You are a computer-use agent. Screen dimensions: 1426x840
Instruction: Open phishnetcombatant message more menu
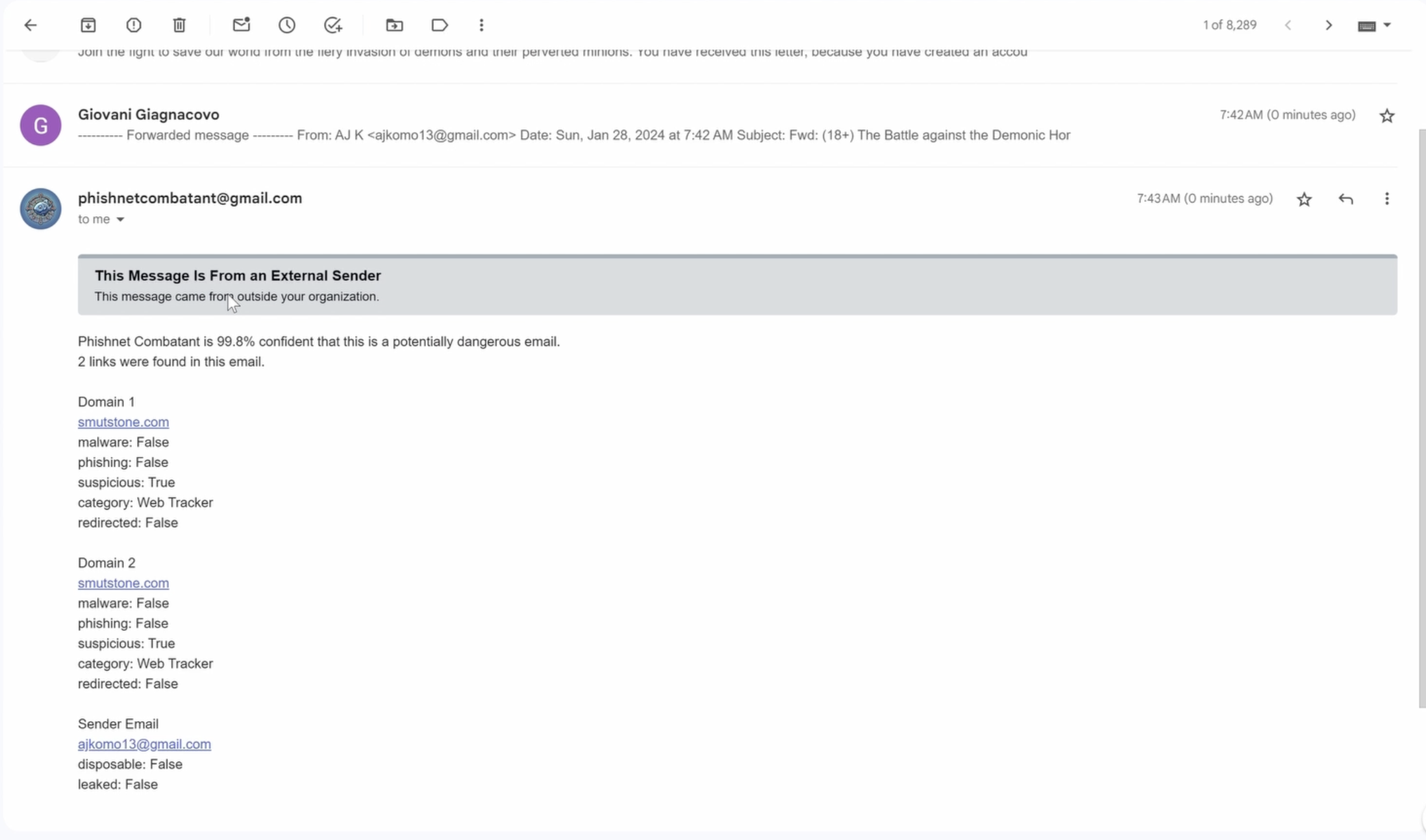[1386, 199]
